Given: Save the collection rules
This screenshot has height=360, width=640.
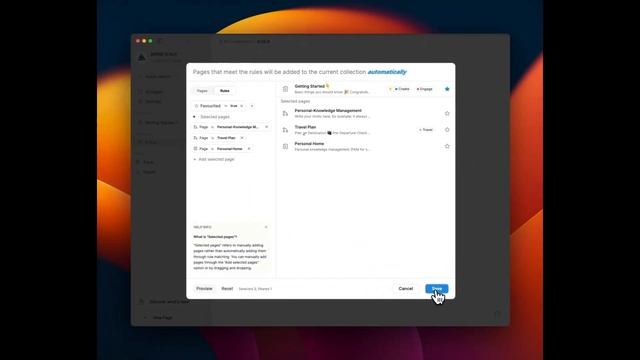Looking at the screenshot, I should click(437, 289).
